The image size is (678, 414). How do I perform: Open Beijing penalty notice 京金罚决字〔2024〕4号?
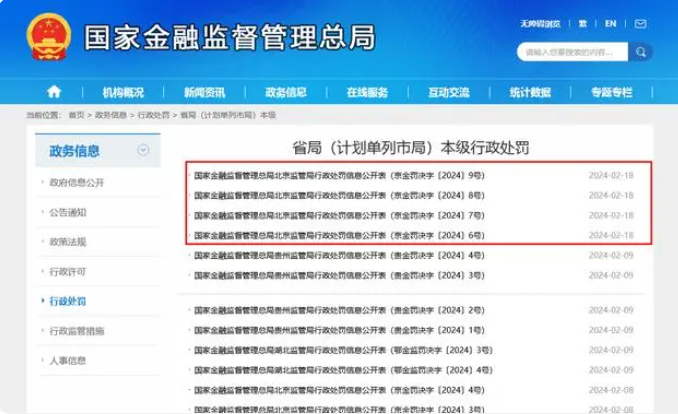(339, 390)
